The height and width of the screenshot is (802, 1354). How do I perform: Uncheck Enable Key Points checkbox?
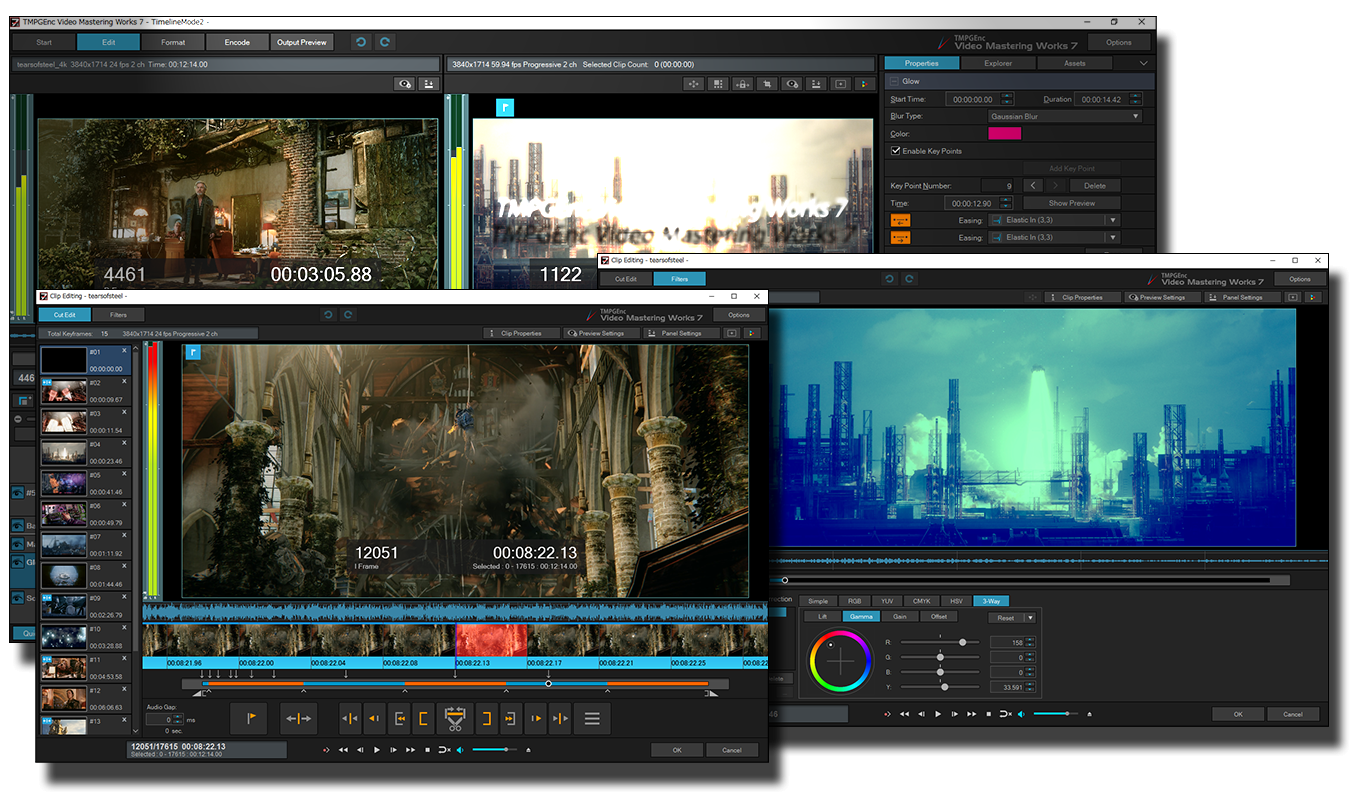(896, 151)
